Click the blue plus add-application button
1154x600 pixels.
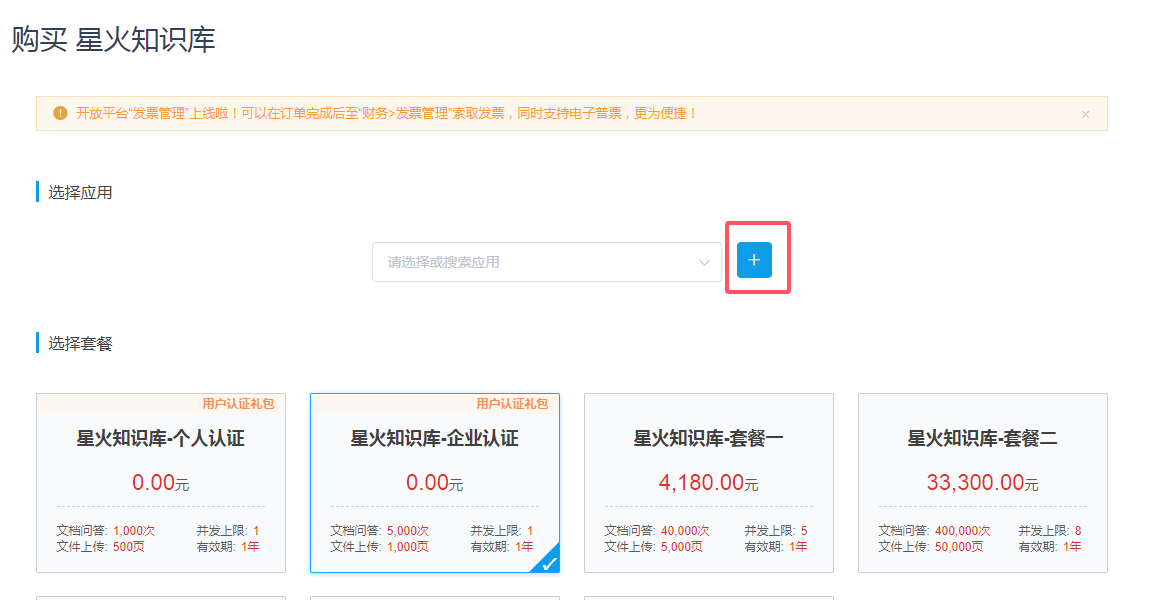(x=754, y=260)
